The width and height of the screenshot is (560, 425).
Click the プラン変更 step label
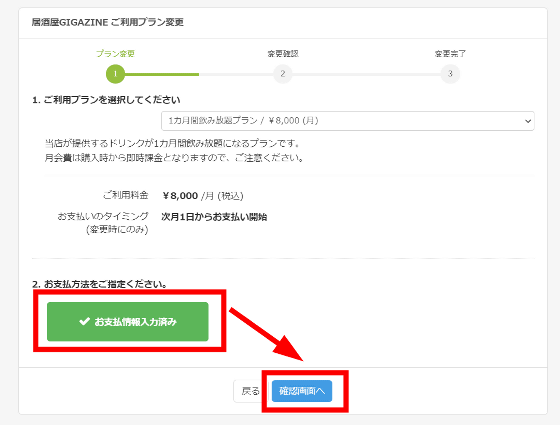coord(115,54)
